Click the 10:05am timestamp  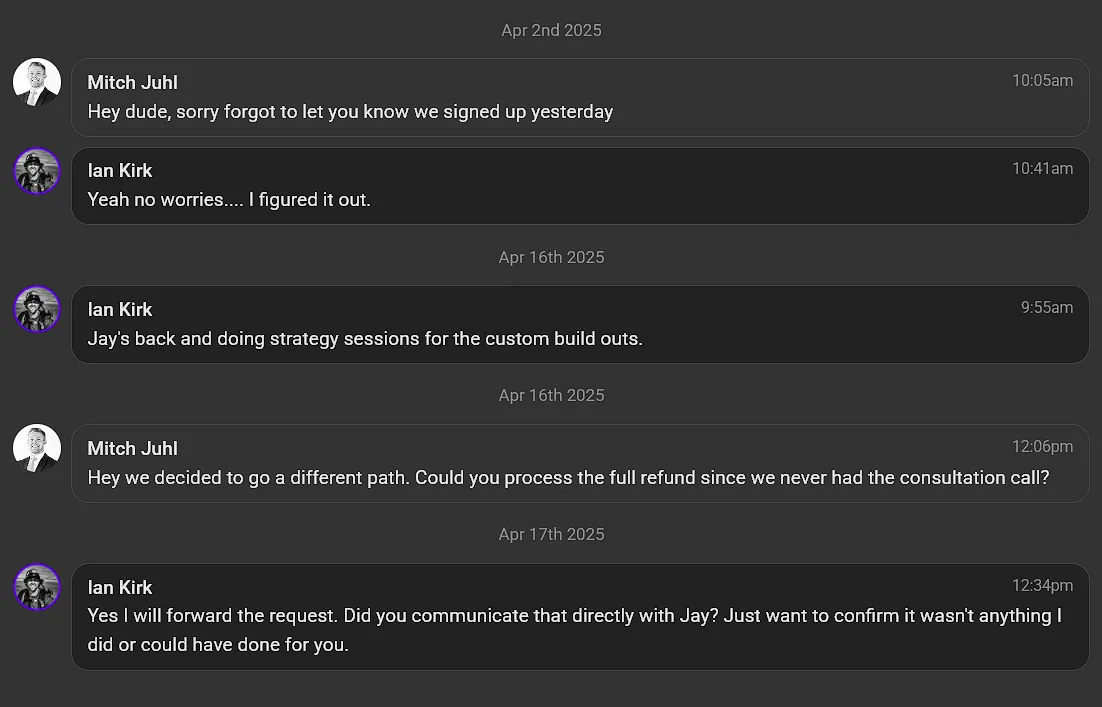(x=1042, y=81)
